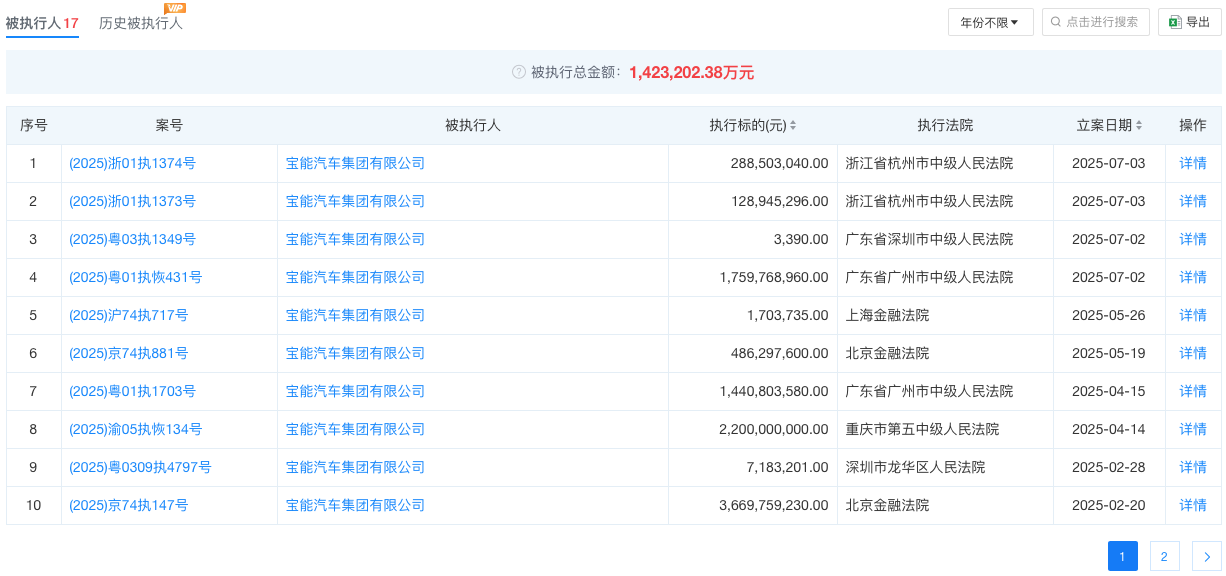This screenshot has width=1226, height=576.
Task: Switch to the 历史被执行人 tab
Action: tap(141, 22)
